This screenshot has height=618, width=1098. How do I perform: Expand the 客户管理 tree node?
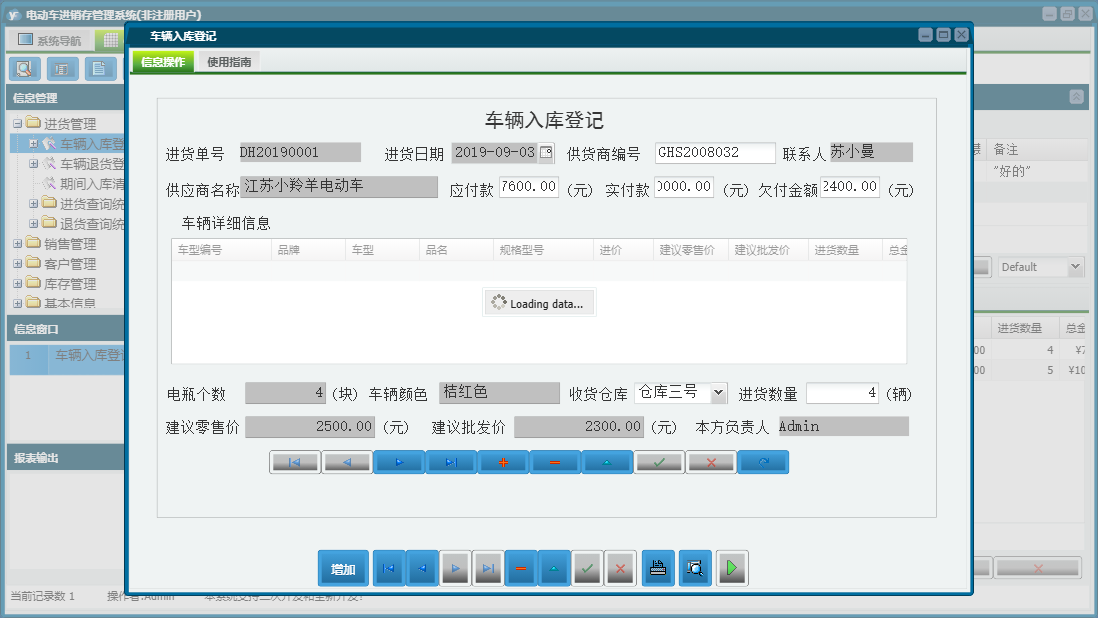tap(18, 264)
